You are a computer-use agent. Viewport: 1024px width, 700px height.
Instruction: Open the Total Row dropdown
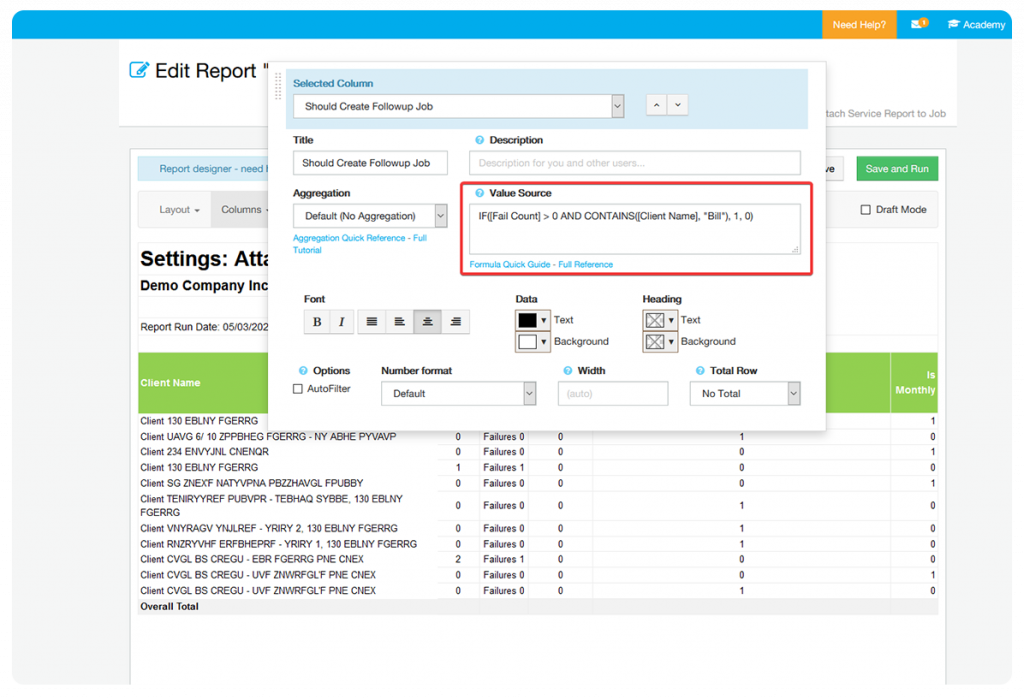pyautogui.click(x=745, y=394)
